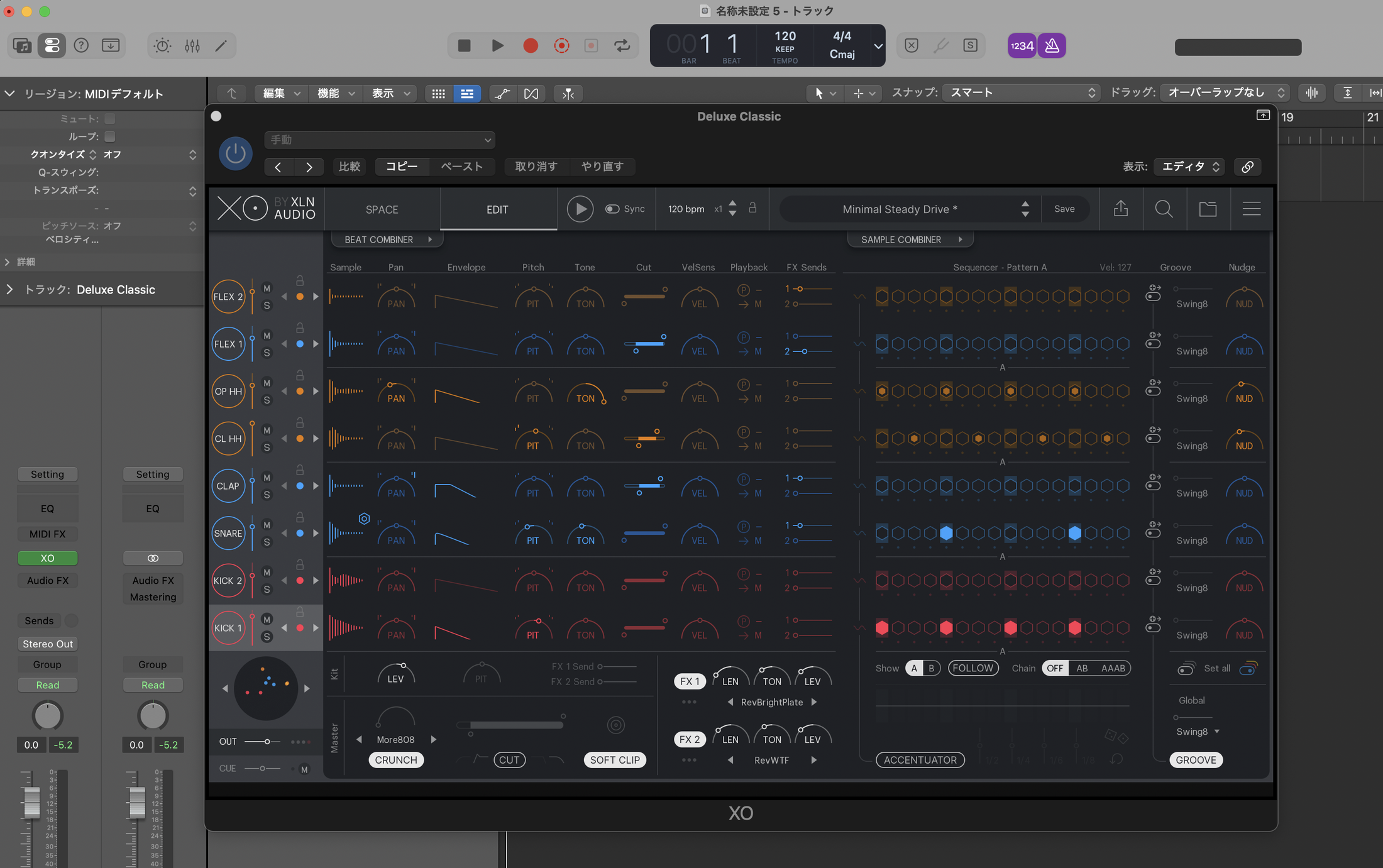Switch to list view icon

(x=467, y=94)
